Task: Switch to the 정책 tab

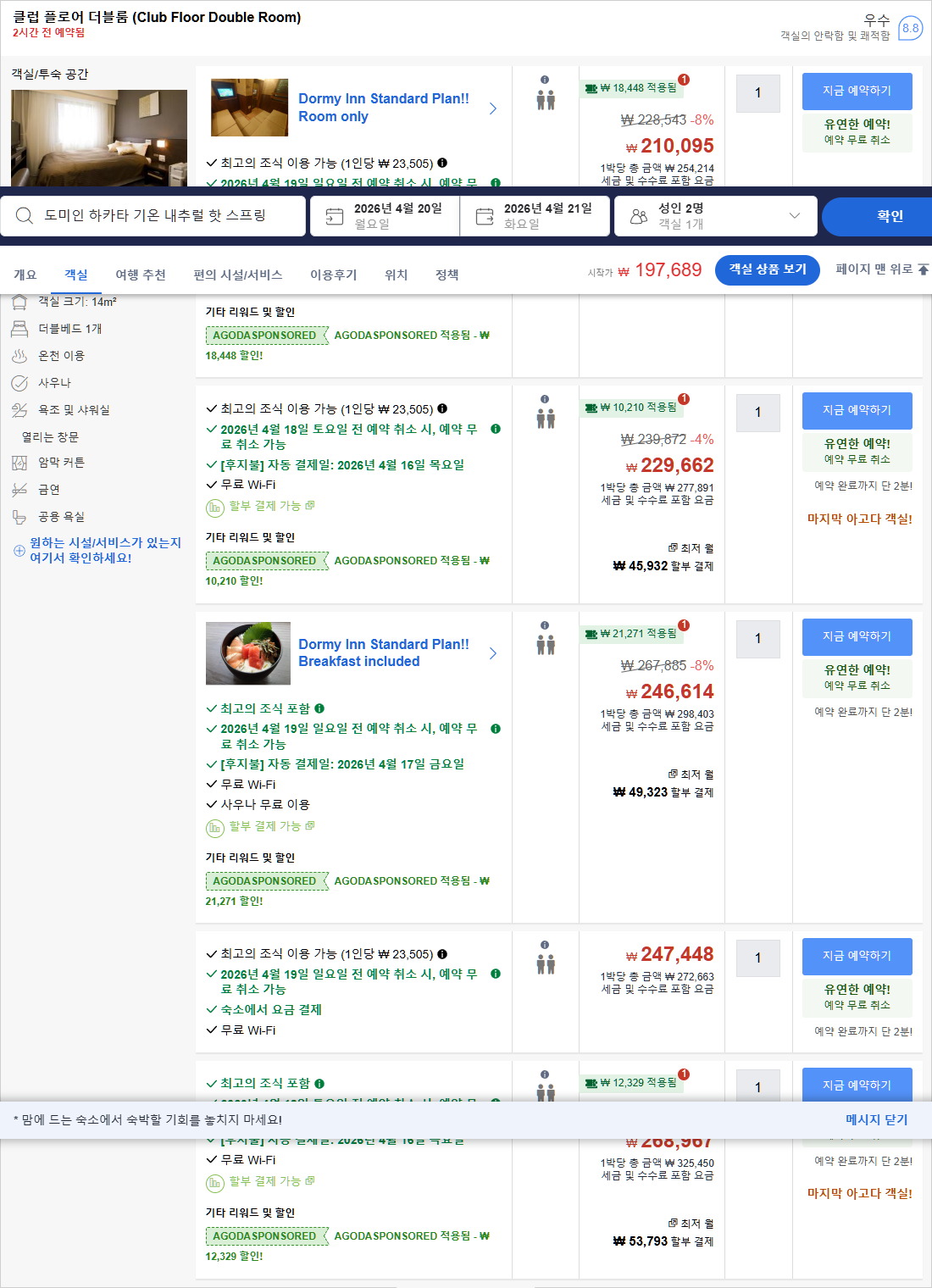Action: 447,275
